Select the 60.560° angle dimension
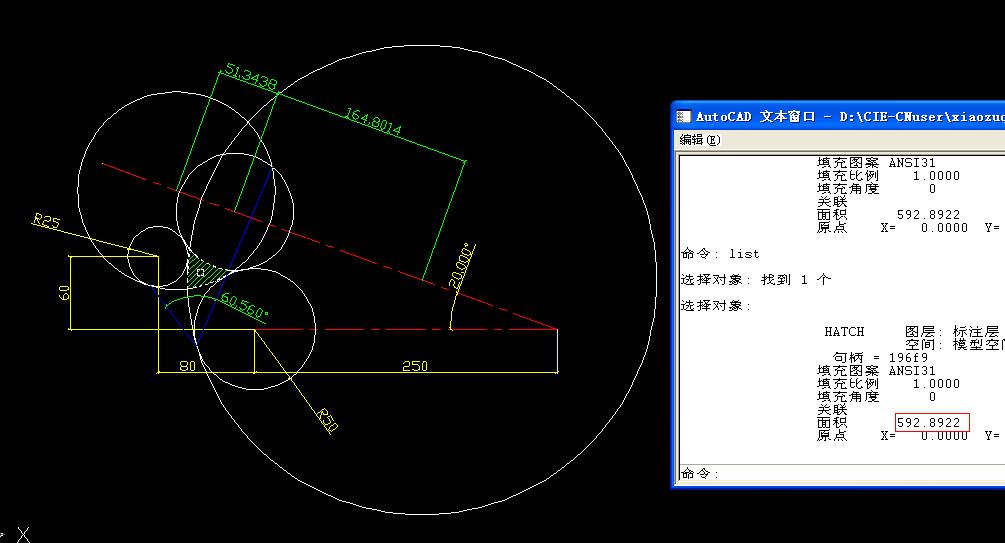Viewport: 1005px width, 543px height. [244, 305]
